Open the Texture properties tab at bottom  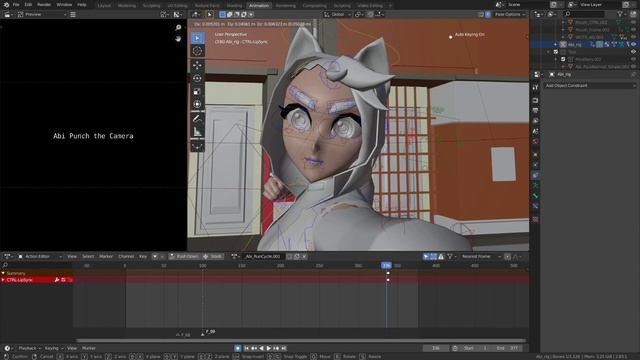pos(535,220)
